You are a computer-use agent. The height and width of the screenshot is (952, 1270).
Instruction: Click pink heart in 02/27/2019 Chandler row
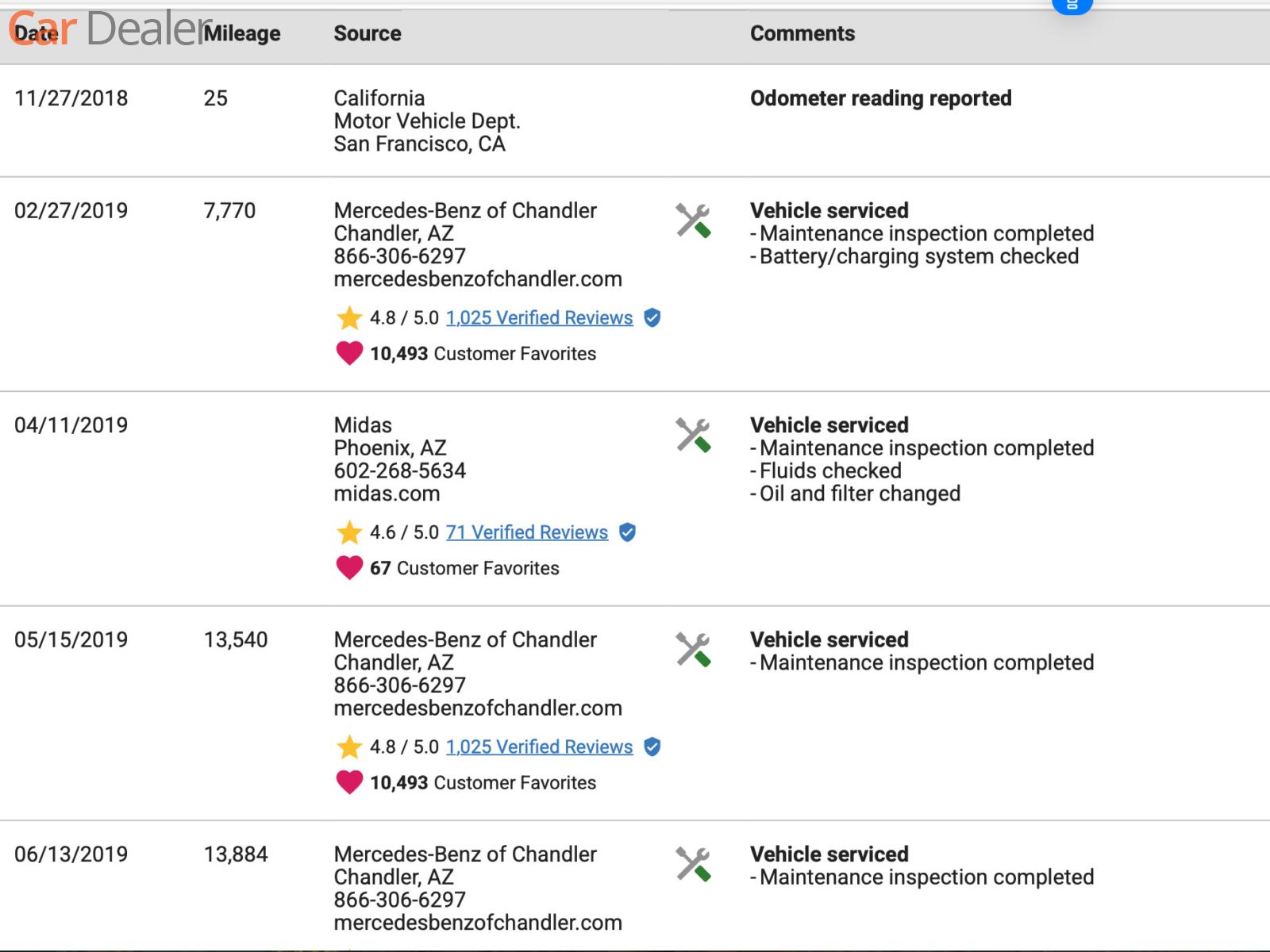point(349,353)
